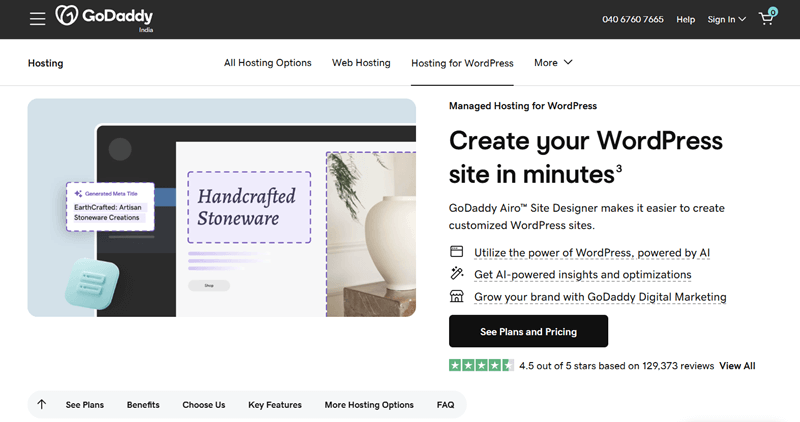Screen dimensions: 800x422
Task: Open the shopping cart
Action: click(x=767, y=17)
